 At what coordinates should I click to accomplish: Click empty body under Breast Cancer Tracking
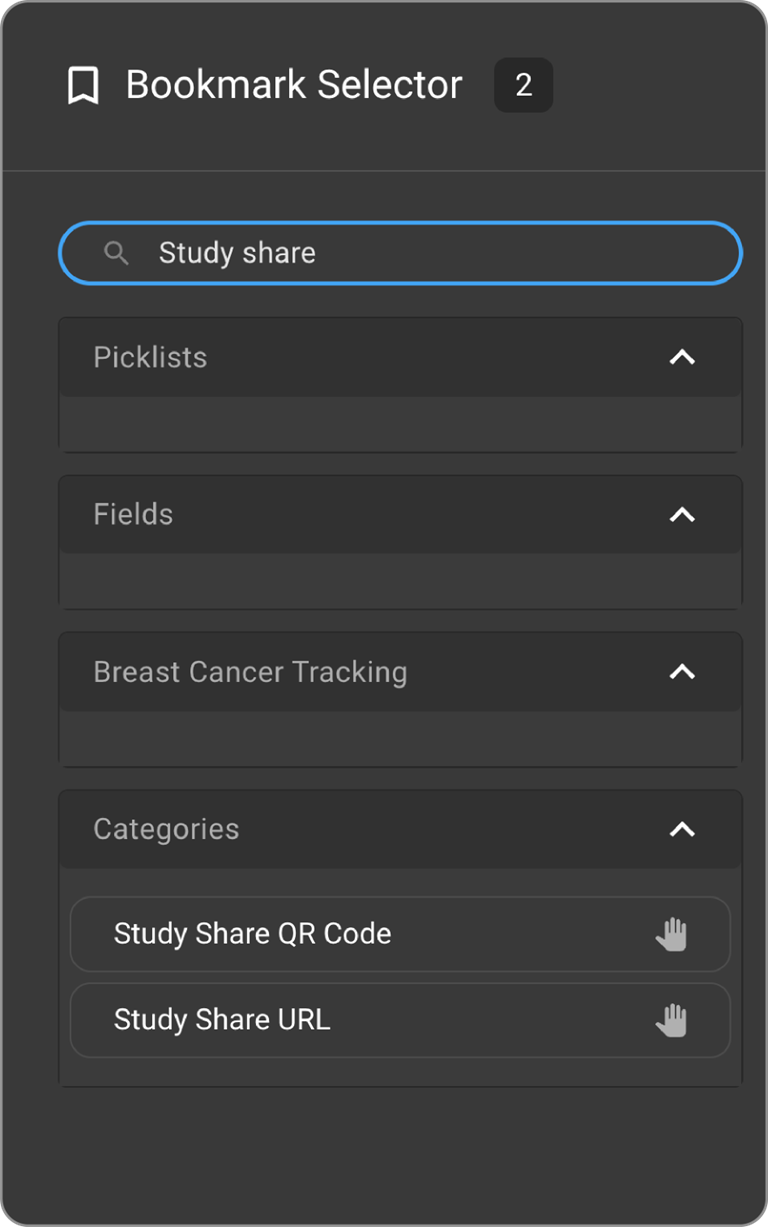(400, 738)
